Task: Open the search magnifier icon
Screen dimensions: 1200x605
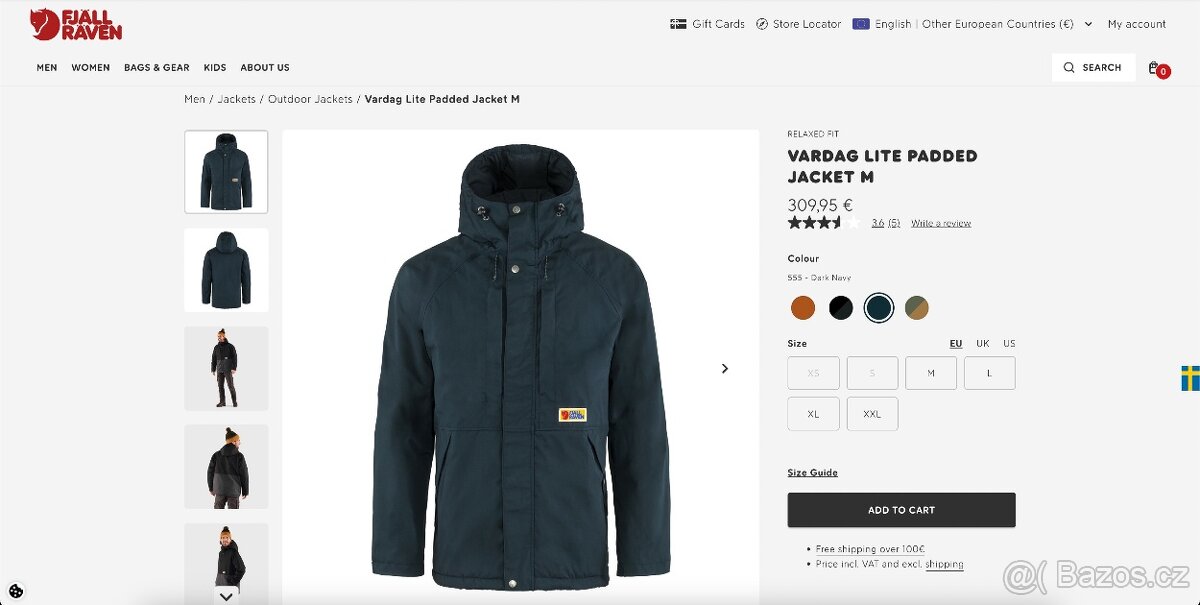Action: click(x=1068, y=67)
